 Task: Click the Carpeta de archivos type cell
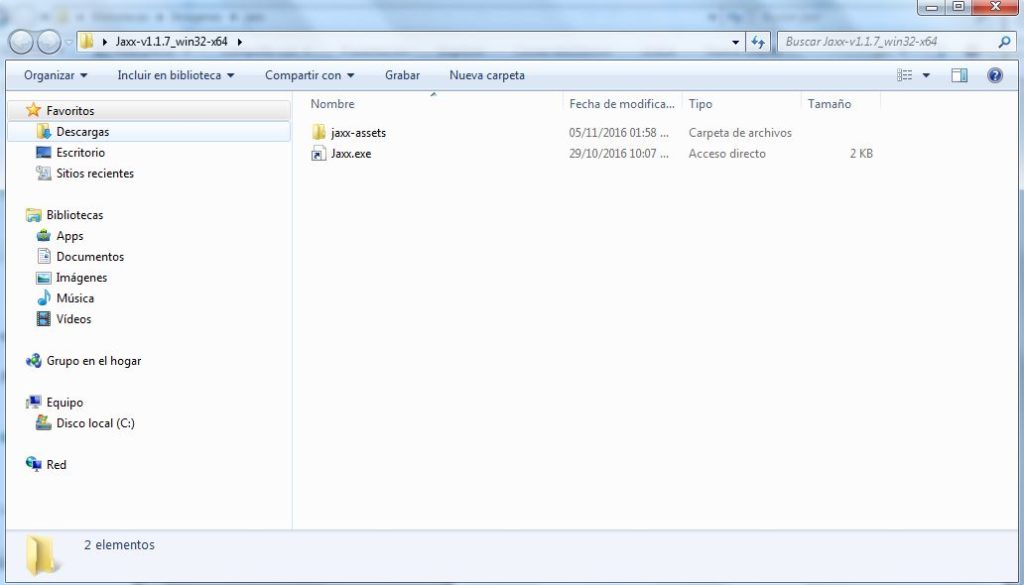[740, 133]
